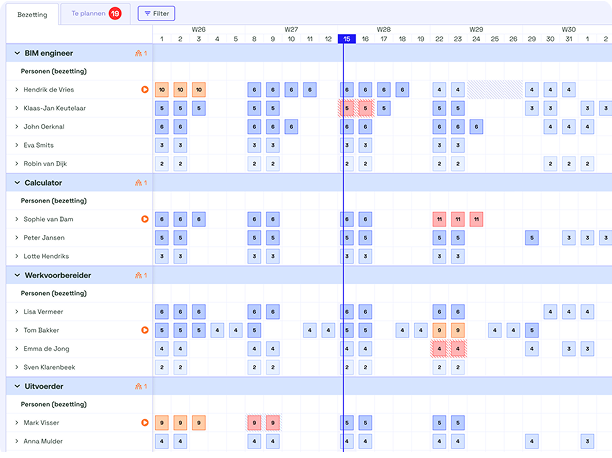Open Lotte Hendriks 3 block on day 23
The height and width of the screenshot is (458, 612).
click(458, 256)
